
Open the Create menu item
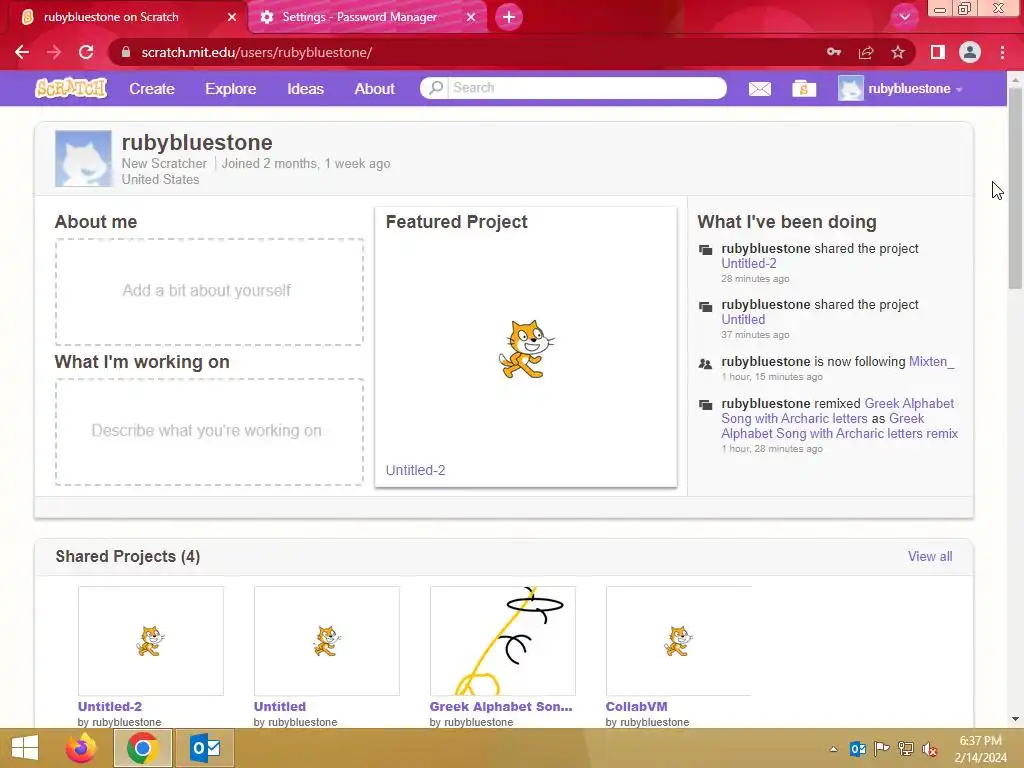pos(152,89)
